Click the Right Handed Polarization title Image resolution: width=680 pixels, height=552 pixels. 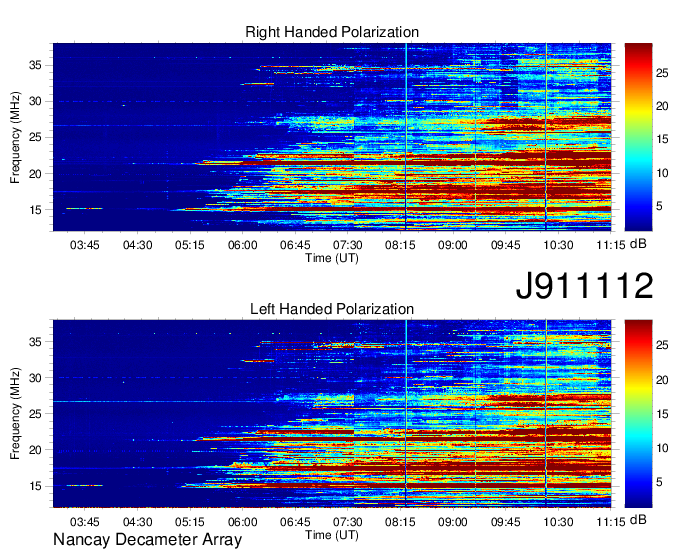(x=332, y=32)
